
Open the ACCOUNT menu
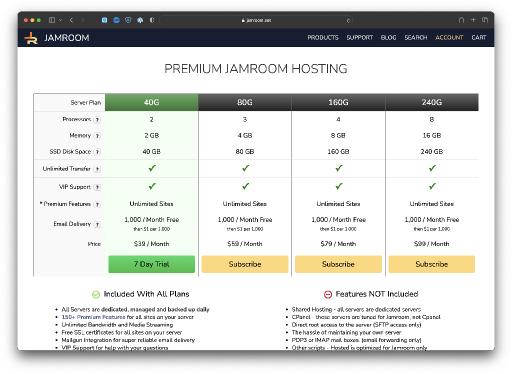[449, 37]
